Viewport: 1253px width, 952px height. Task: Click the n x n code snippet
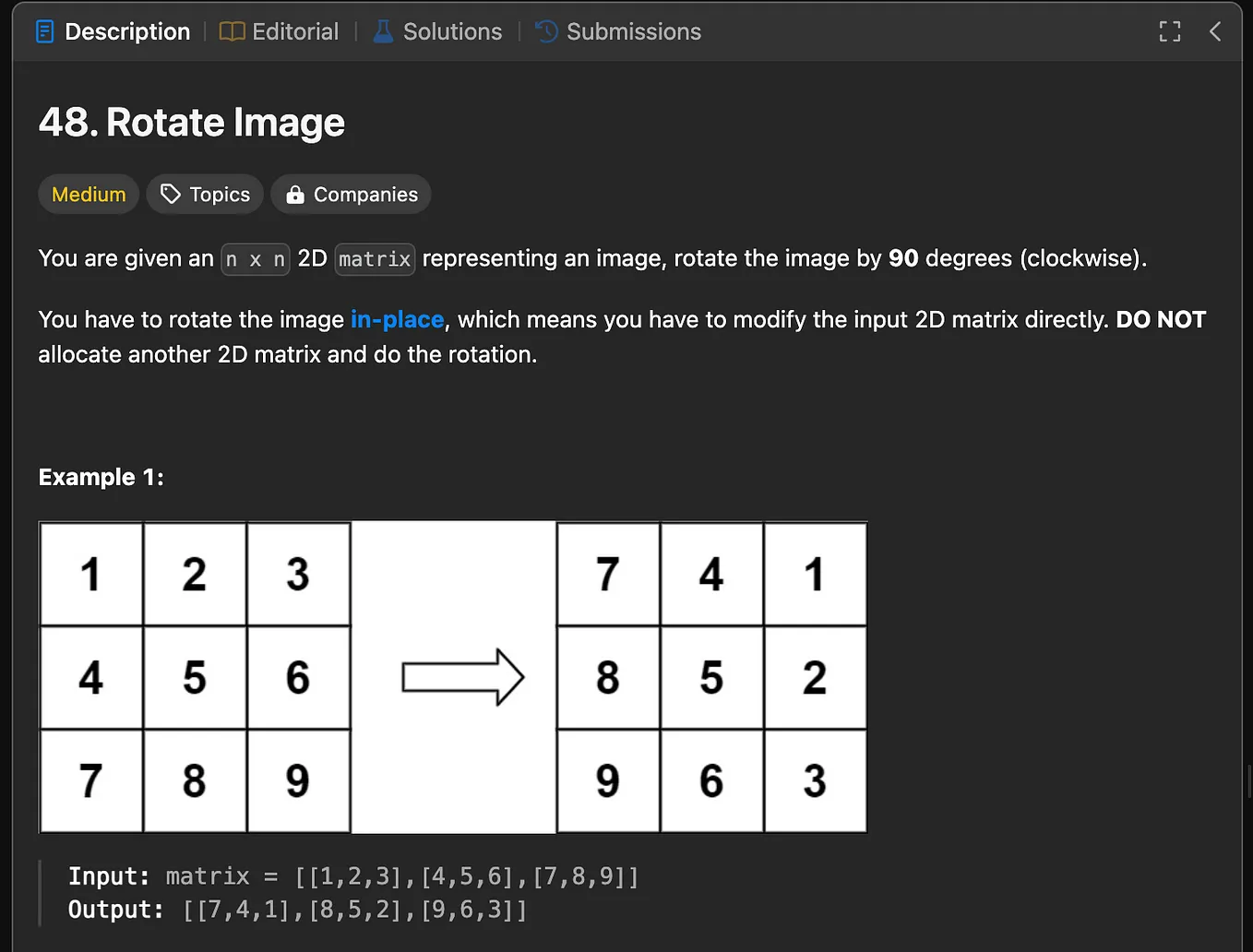[x=255, y=259]
